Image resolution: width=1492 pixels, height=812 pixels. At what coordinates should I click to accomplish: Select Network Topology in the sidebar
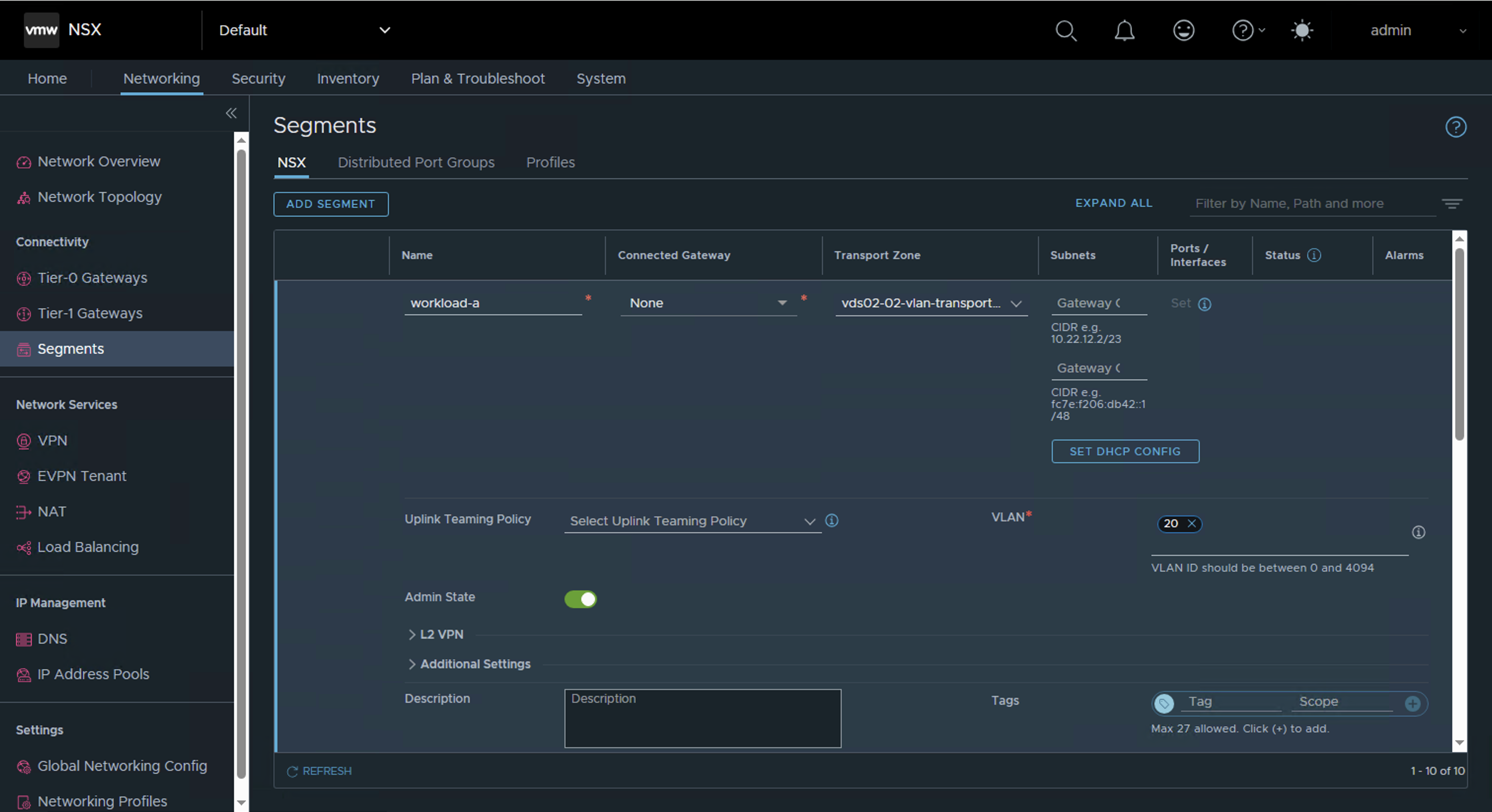click(x=99, y=197)
